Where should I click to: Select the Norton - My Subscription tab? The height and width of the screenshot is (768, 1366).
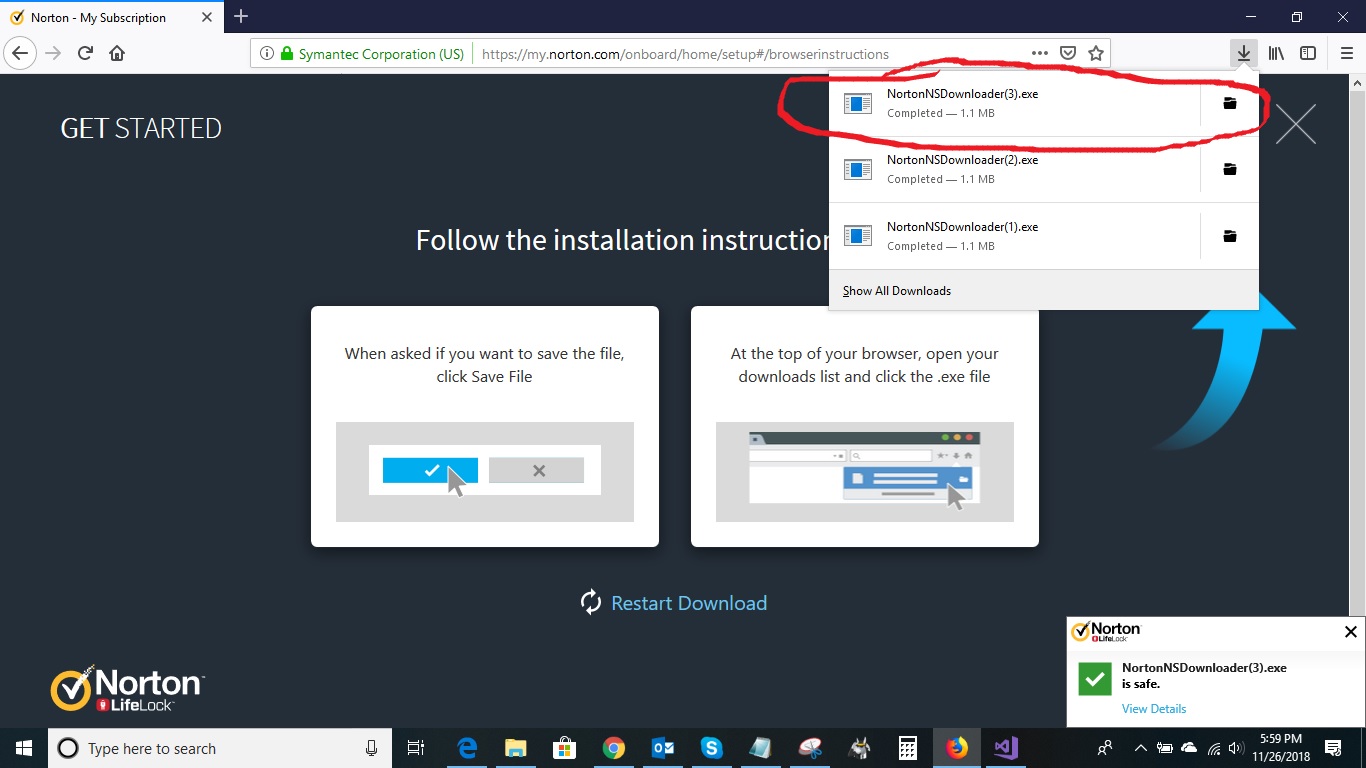pyautogui.click(x=110, y=17)
